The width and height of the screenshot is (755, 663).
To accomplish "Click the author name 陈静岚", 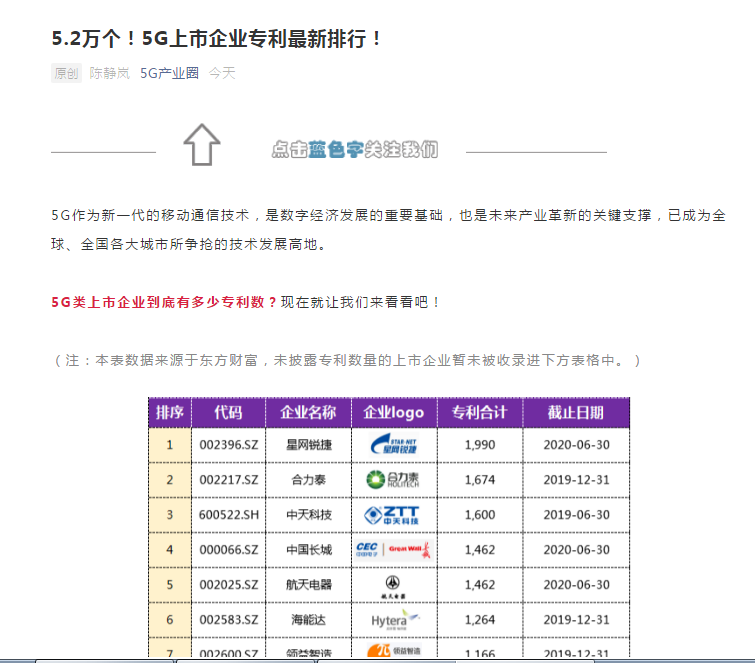I will point(109,73).
